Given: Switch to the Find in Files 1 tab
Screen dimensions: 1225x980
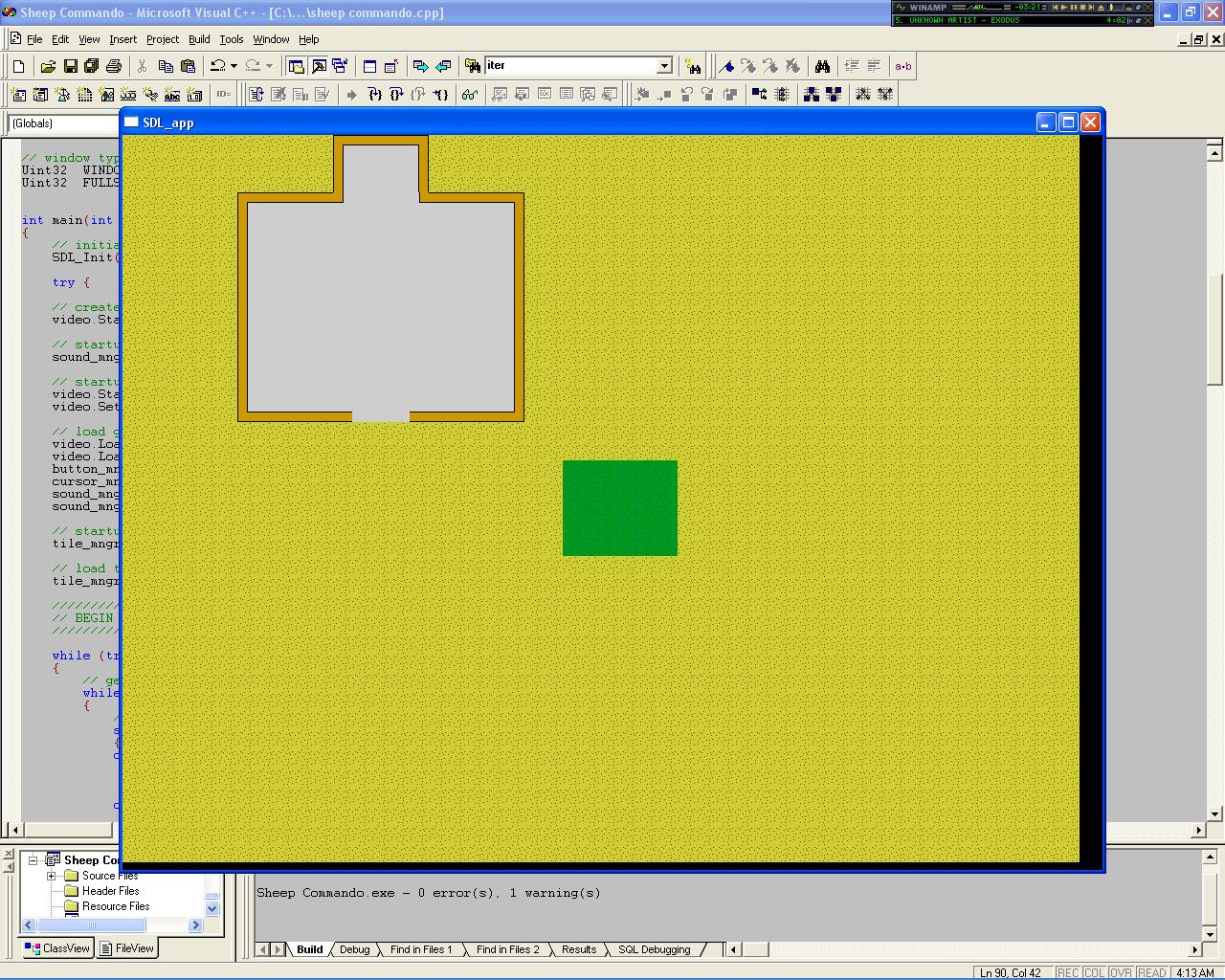Looking at the screenshot, I should [x=421, y=949].
